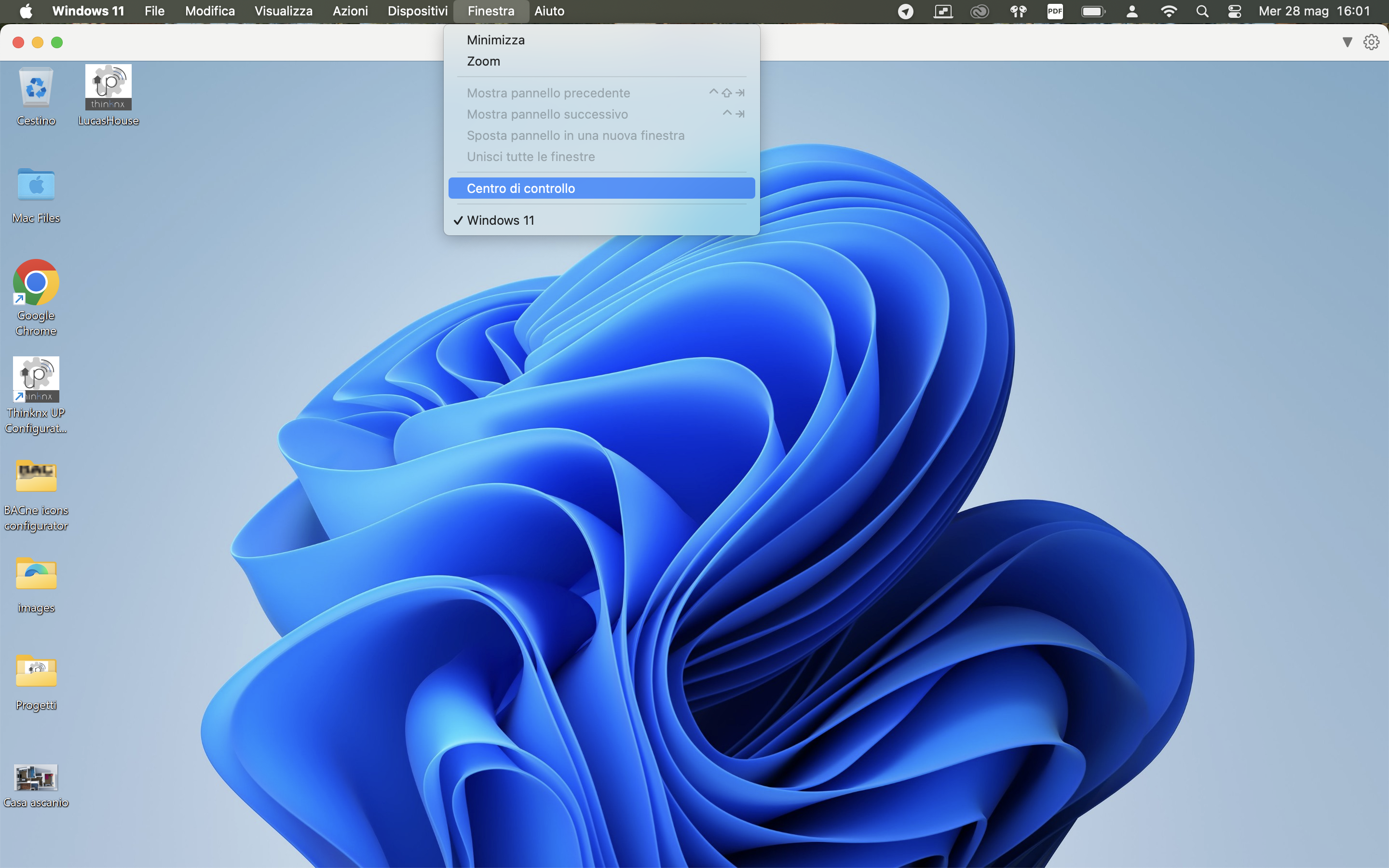The width and height of the screenshot is (1389, 868).
Task: Open the VM settings gear icon
Action: (1371, 42)
